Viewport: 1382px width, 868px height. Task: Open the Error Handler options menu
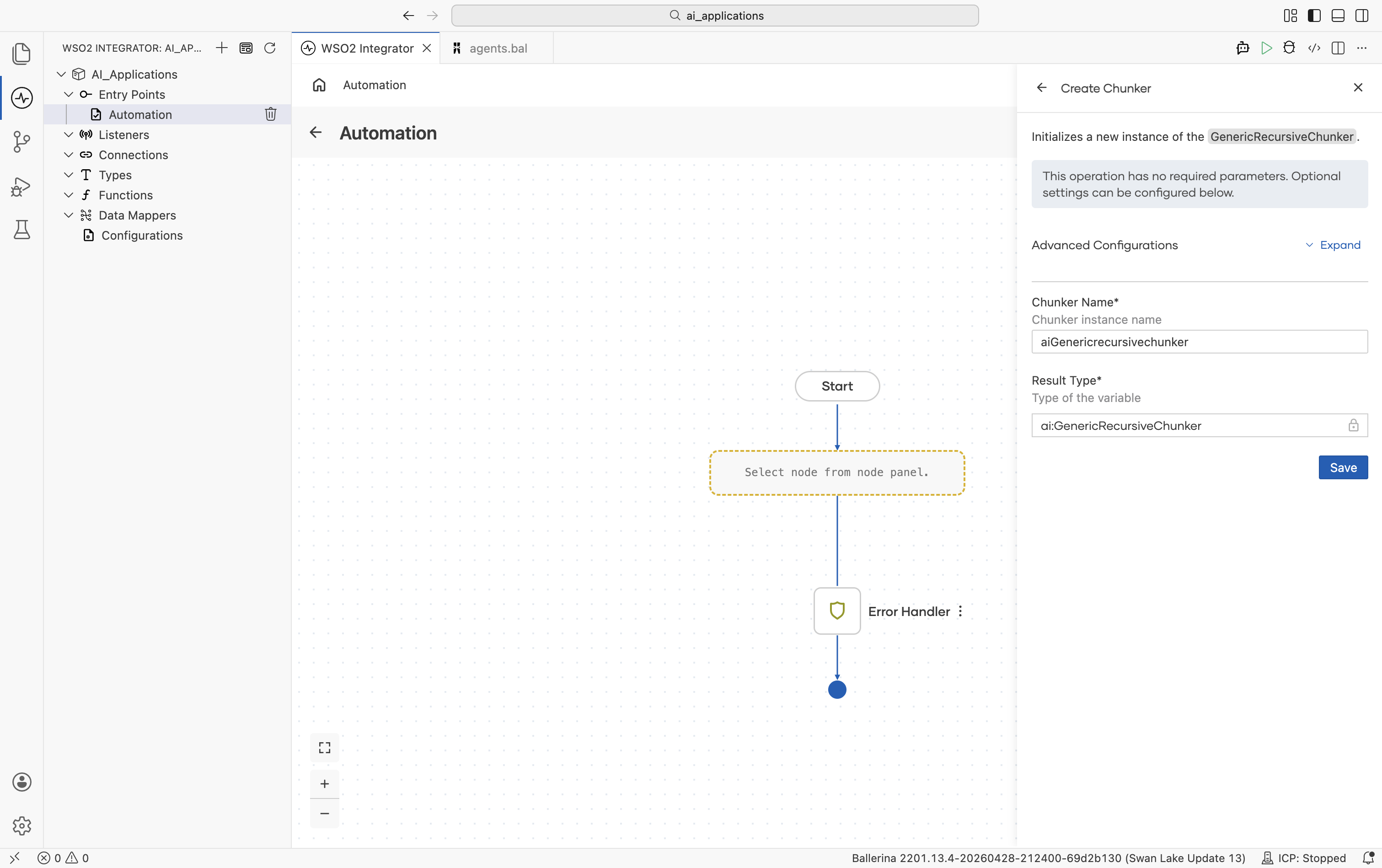point(960,611)
